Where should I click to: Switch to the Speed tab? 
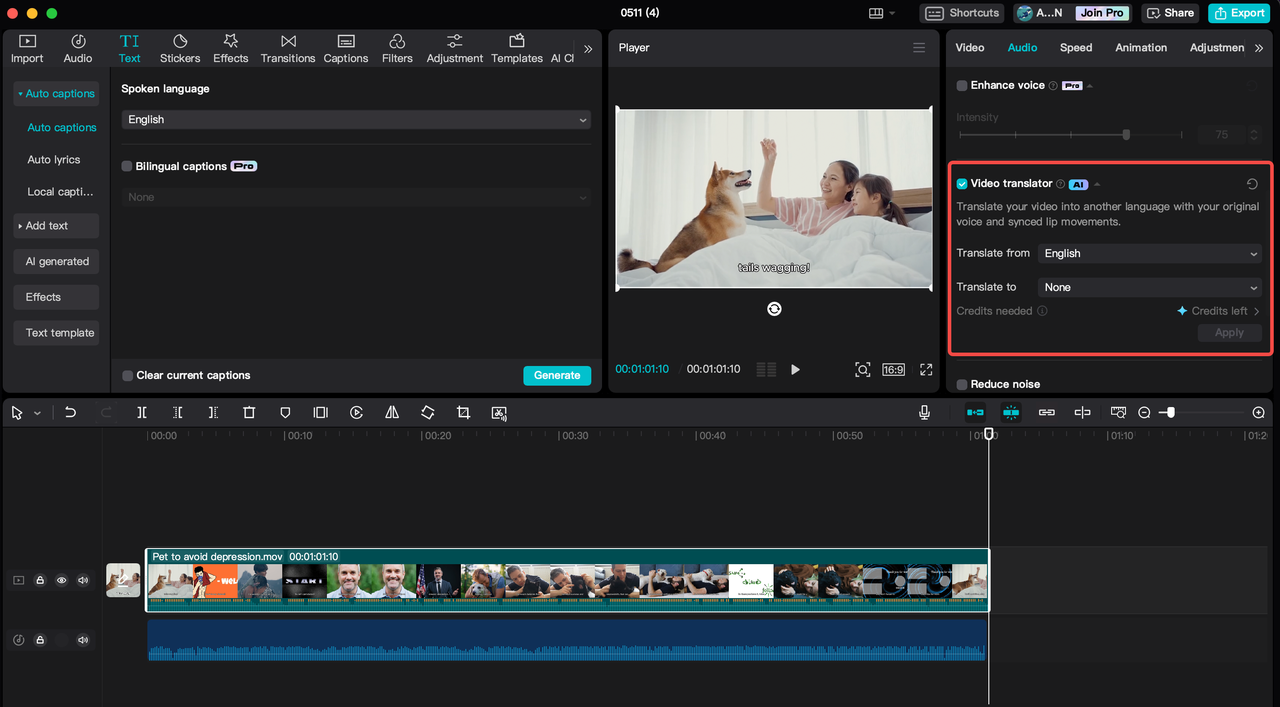pos(1076,47)
